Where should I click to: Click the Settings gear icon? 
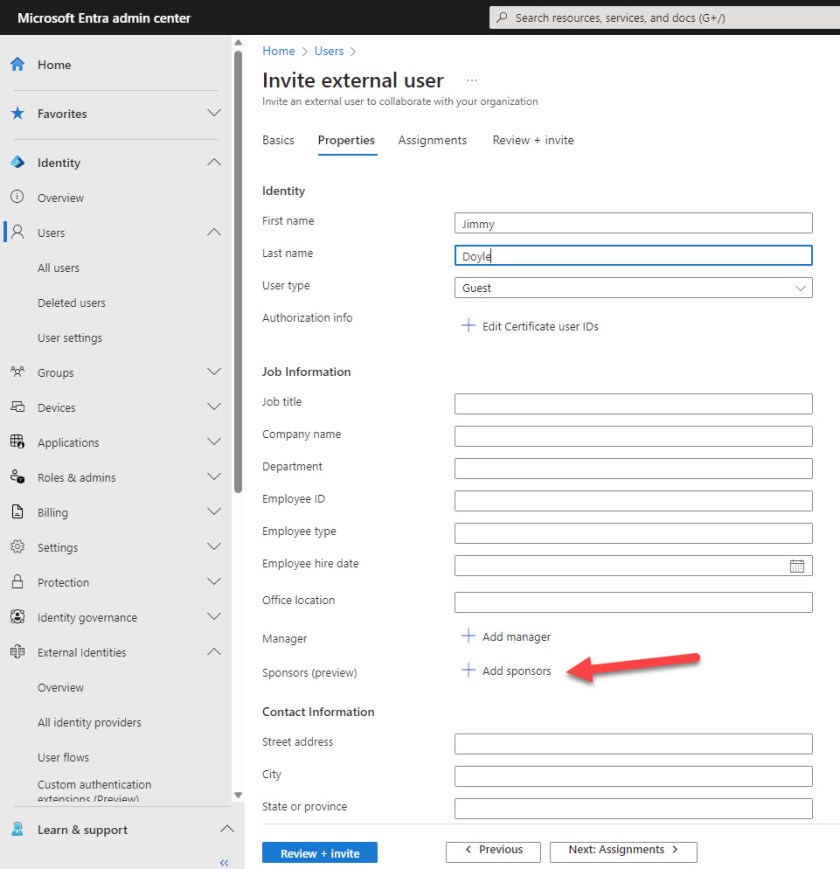click(18, 546)
